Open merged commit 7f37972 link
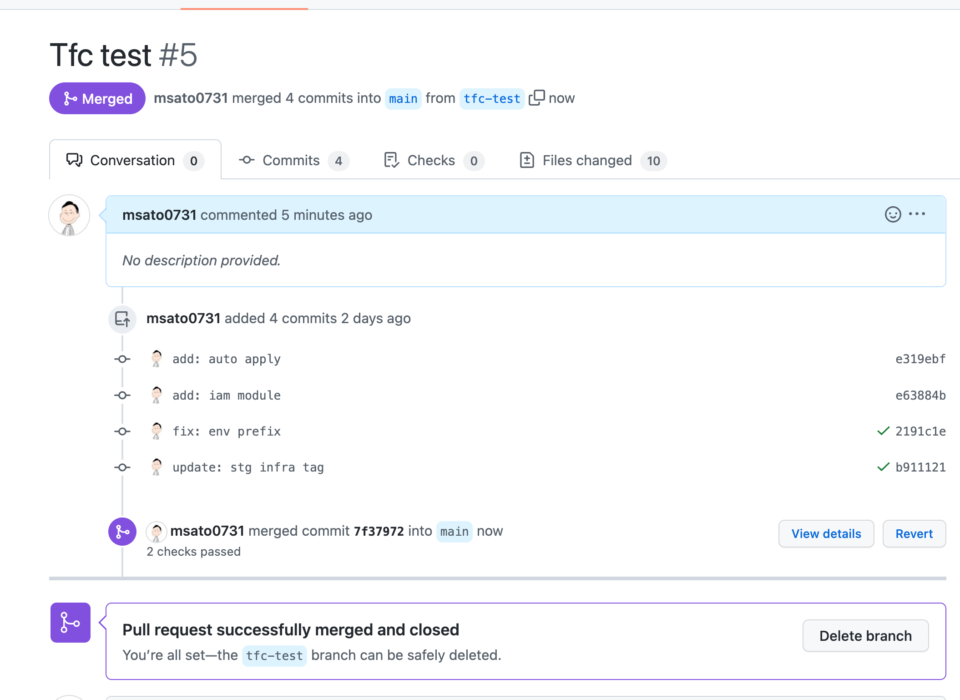The height and width of the screenshot is (700, 960). [378, 531]
